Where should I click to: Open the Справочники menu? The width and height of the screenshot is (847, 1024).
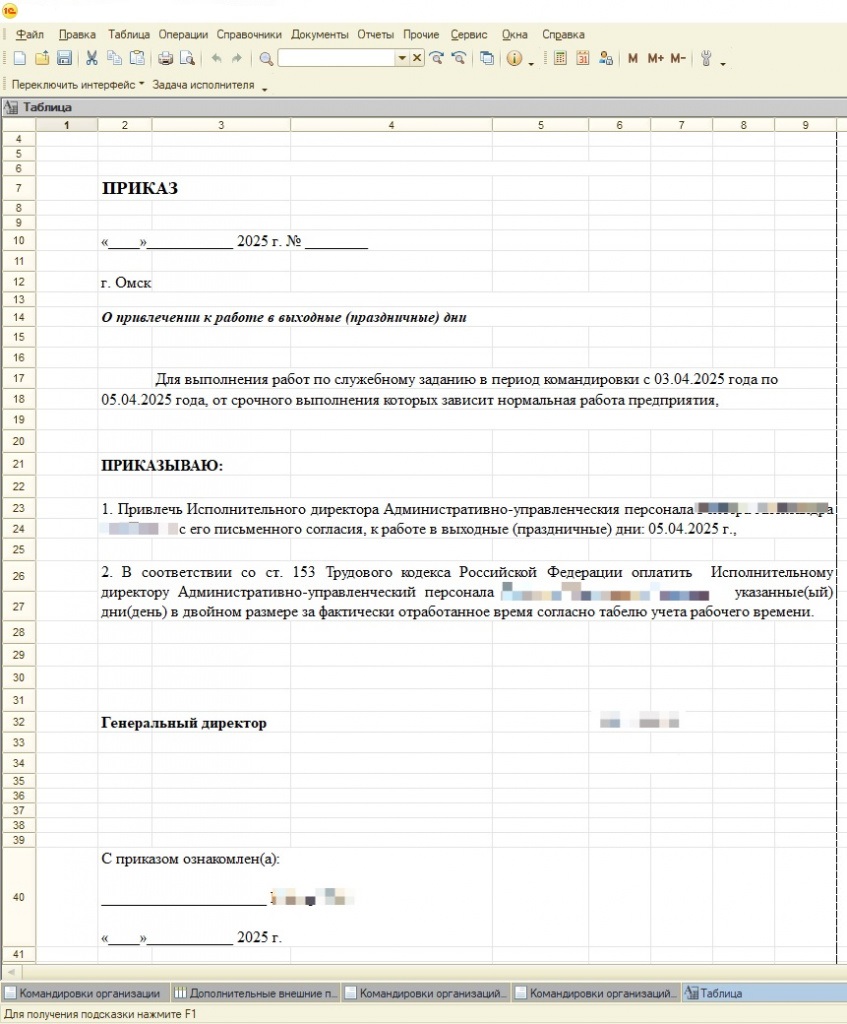(249, 35)
